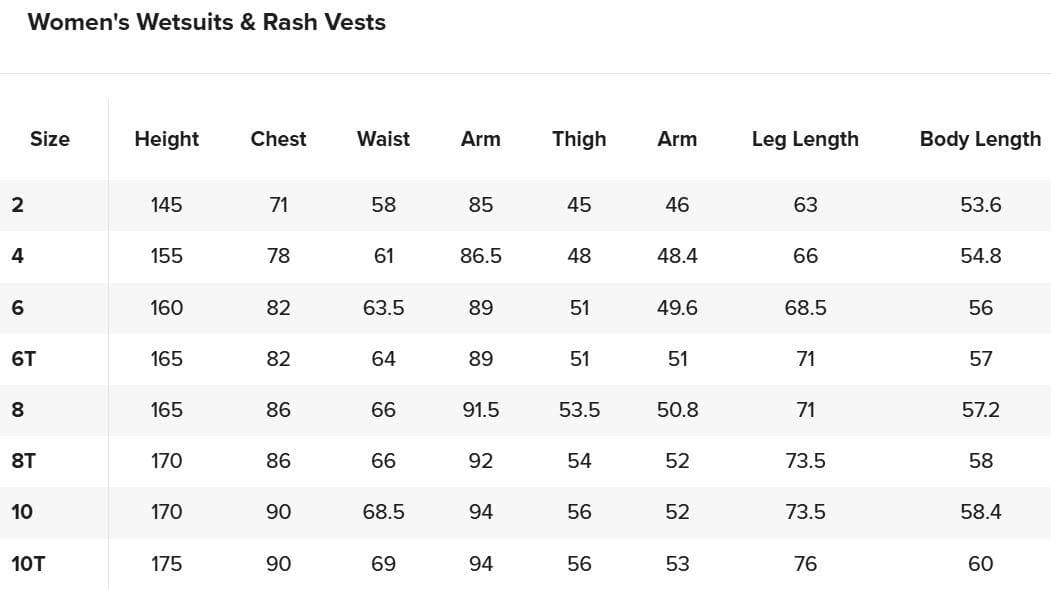The width and height of the screenshot is (1051, 589).
Task: Select the 86.5 arm value cell
Action: (x=481, y=256)
